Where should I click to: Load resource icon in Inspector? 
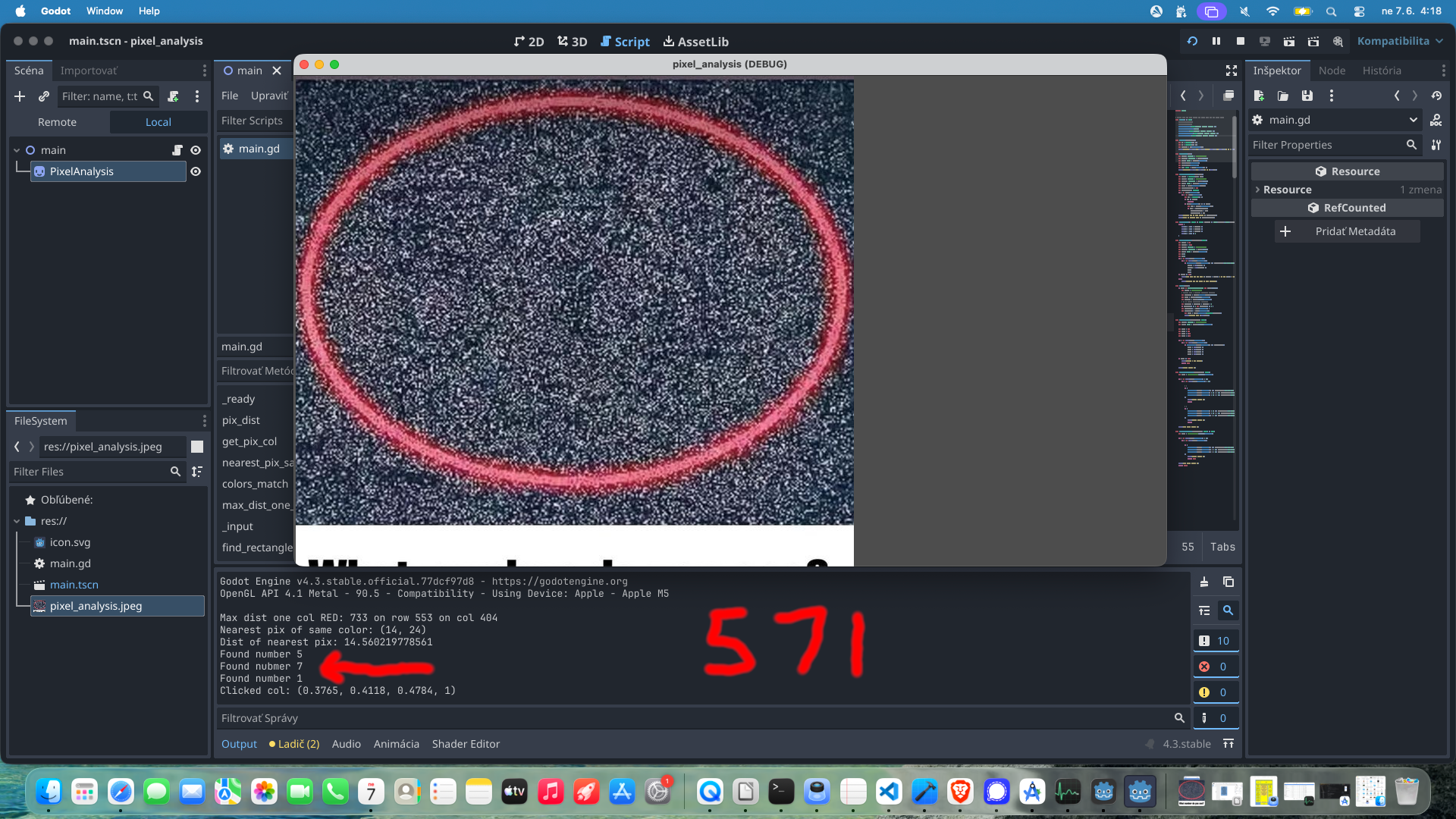coord(1283,96)
